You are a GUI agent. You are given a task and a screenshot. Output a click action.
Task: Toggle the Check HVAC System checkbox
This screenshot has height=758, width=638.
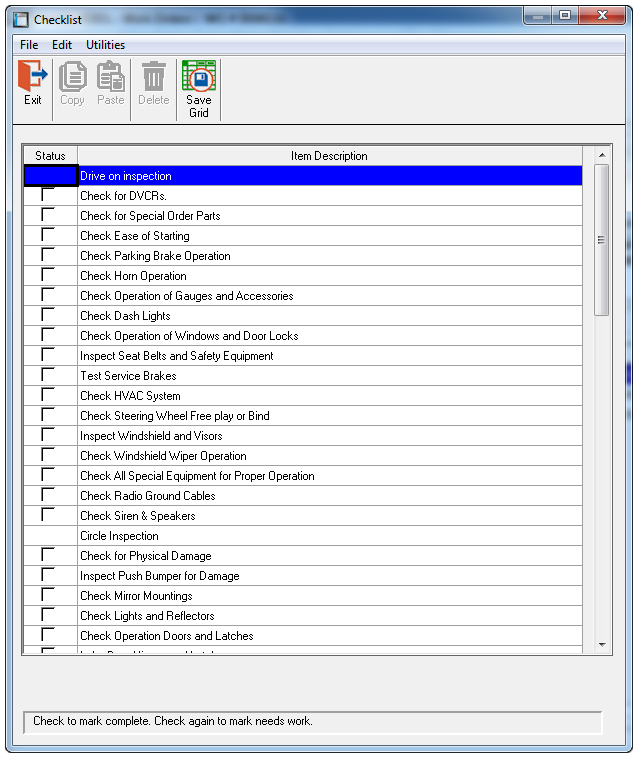[x=48, y=396]
